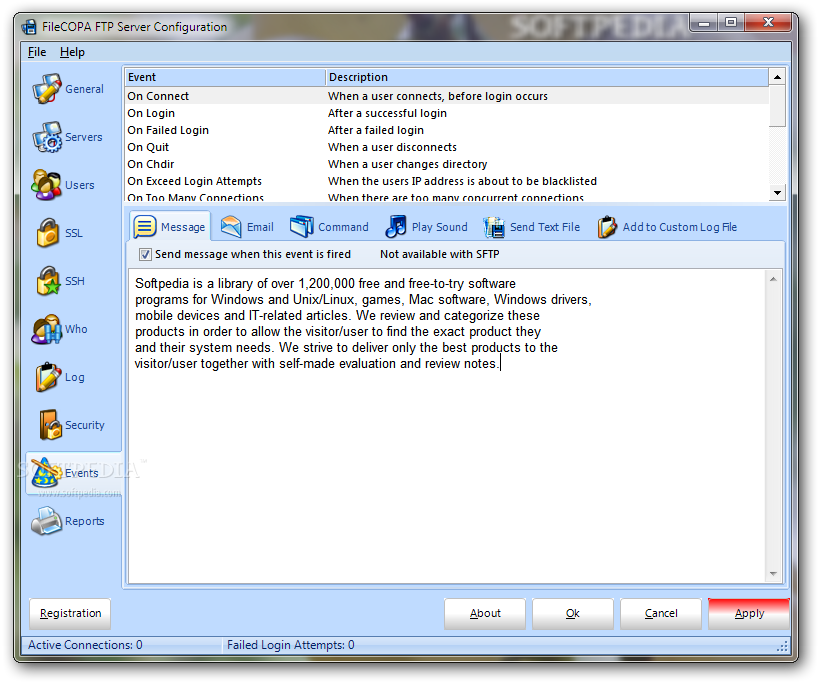
Task: Click the Cancel button
Action: pos(661,614)
